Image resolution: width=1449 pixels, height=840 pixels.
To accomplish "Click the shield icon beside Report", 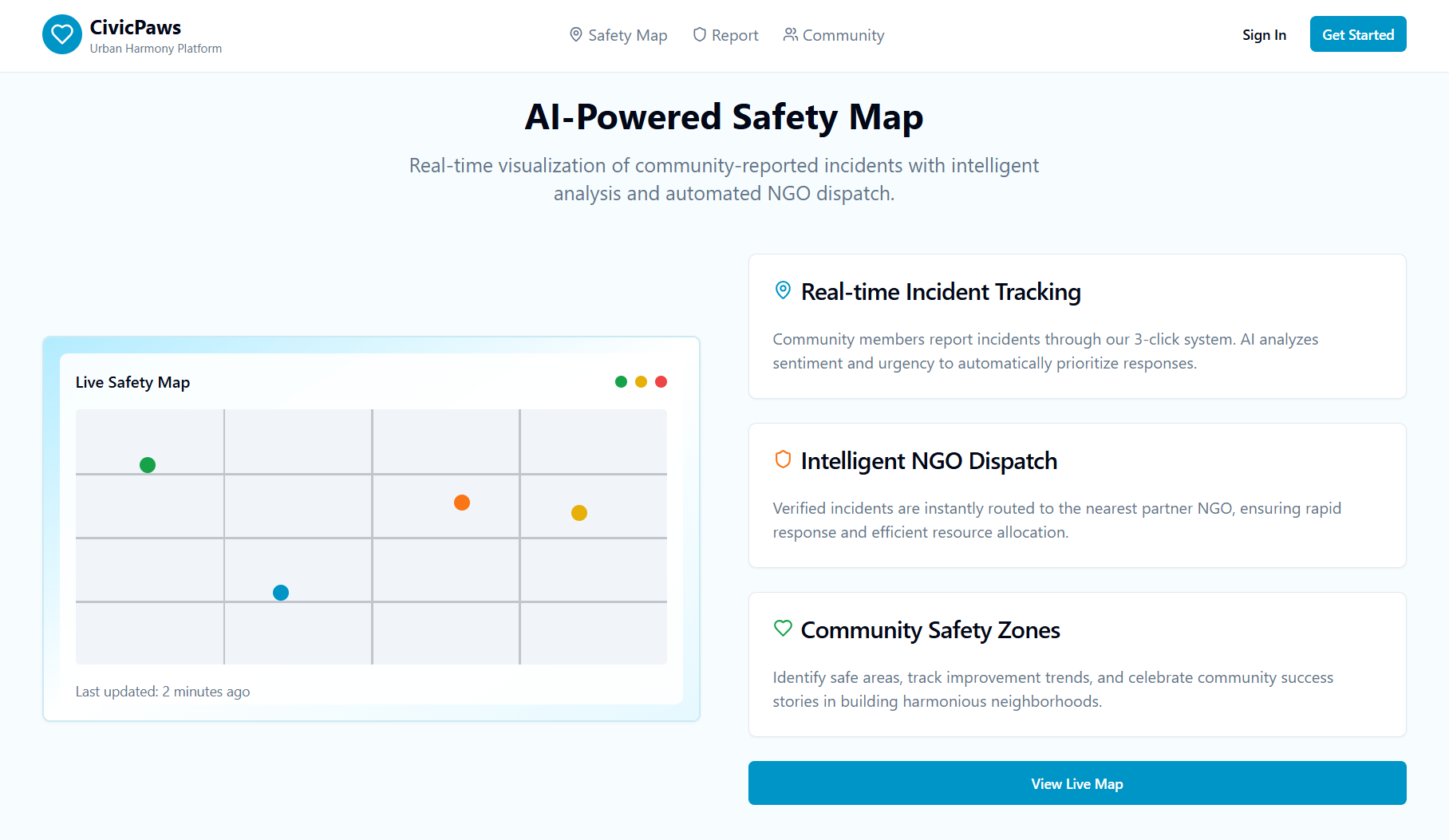I will tap(700, 34).
